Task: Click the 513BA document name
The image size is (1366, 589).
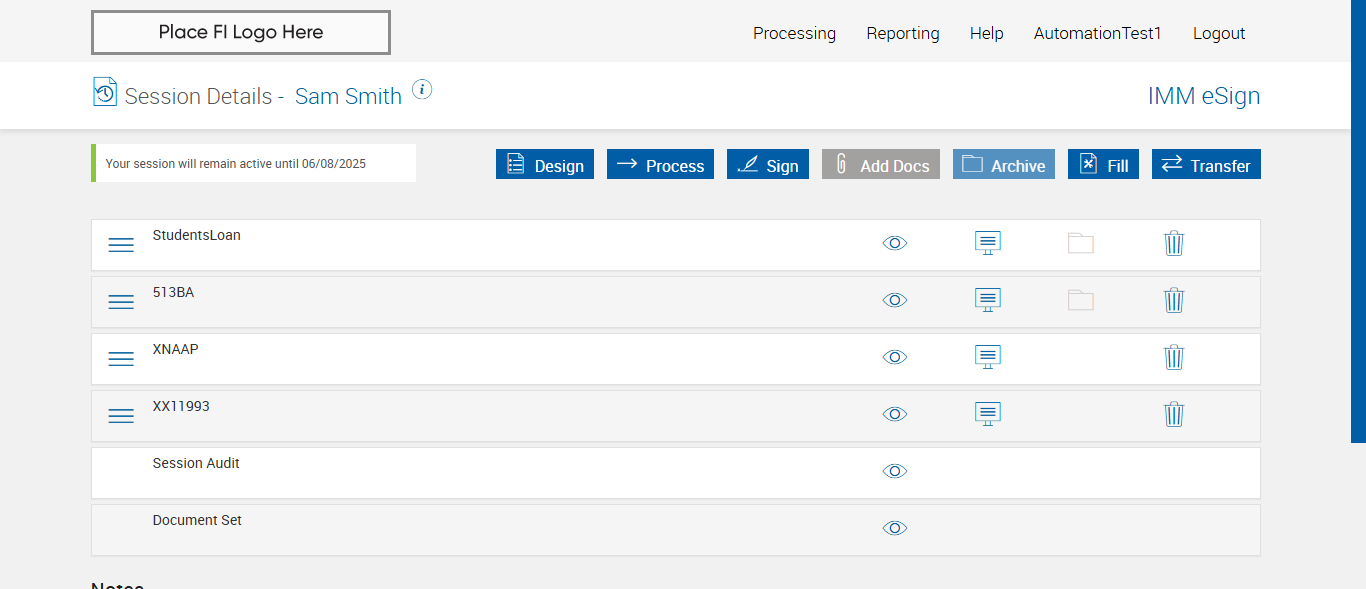Action: [174, 293]
